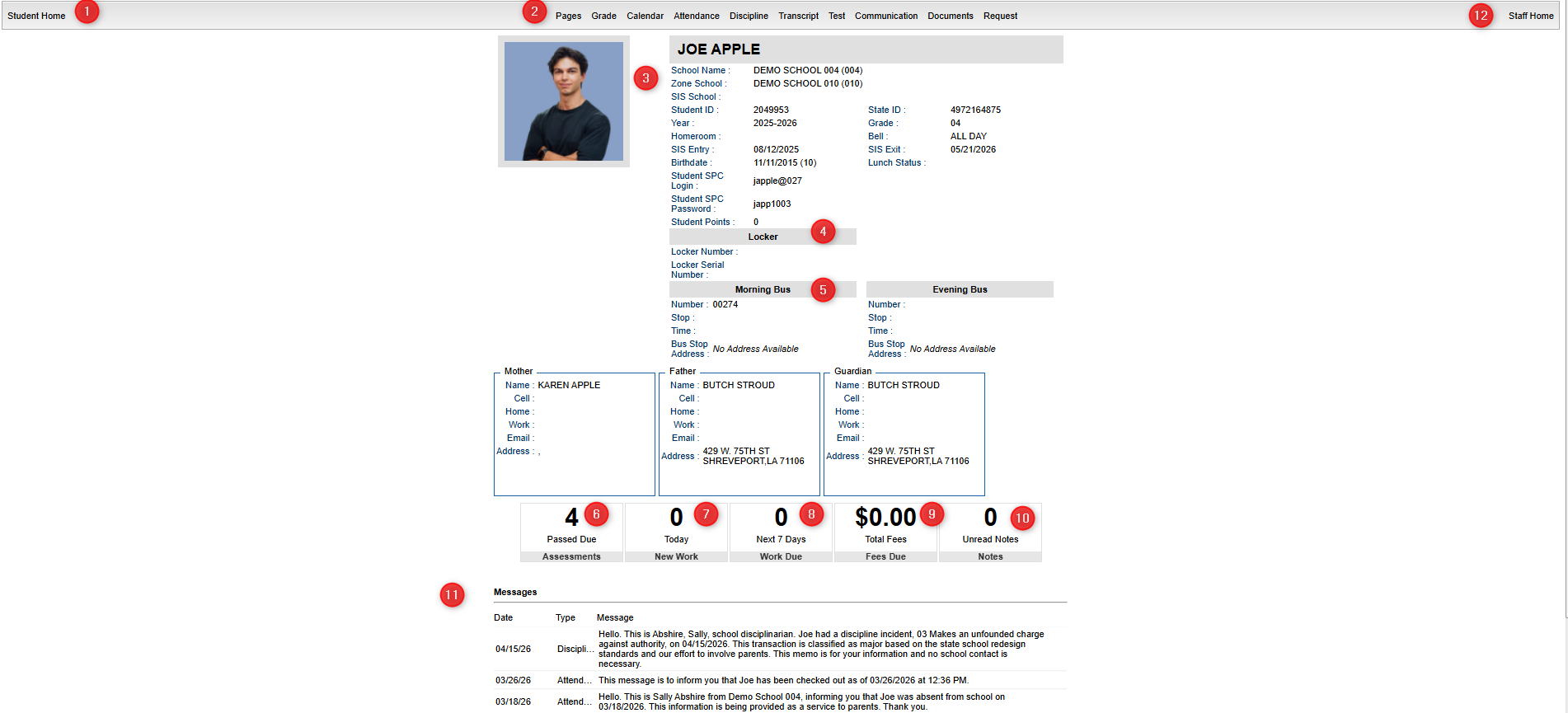Image resolution: width=1568 pixels, height=713 pixels.
Task: View the Total Fees Due tile
Action: point(885,532)
